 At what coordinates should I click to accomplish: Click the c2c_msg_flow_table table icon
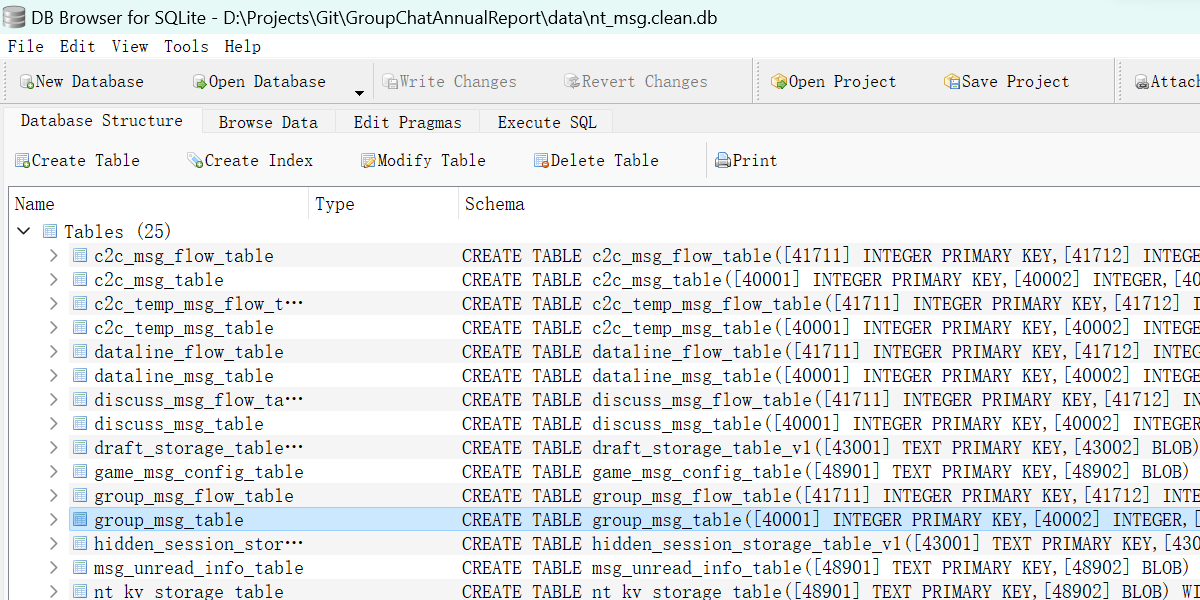pos(80,256)
